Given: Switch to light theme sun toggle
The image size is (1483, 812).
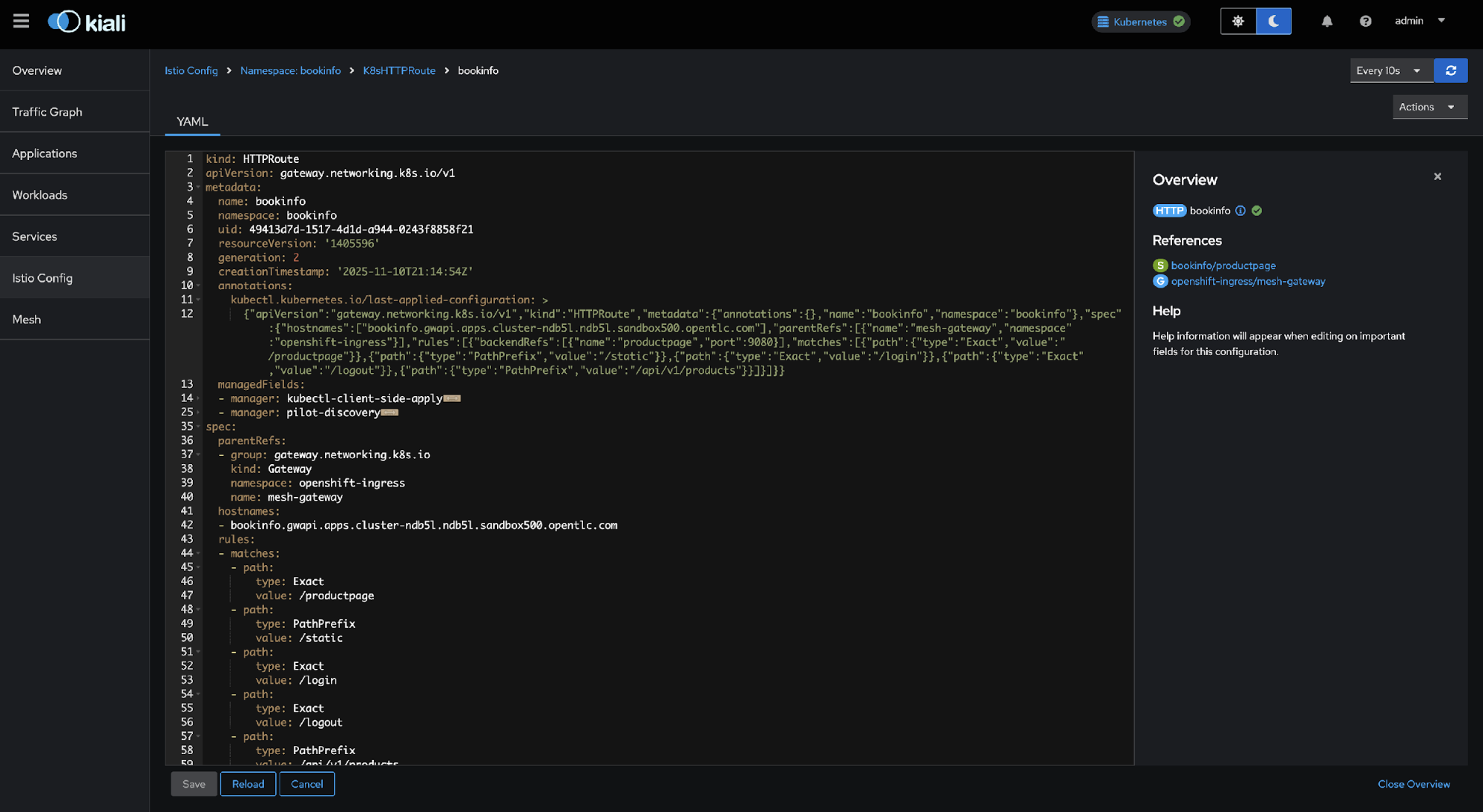Looking at the screenshot, I should pyautogui.click(x=1238, y=22).
